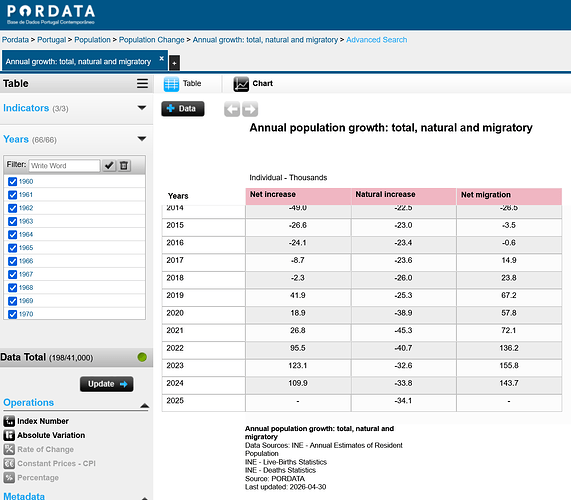The width and height of the screenshot is (571, 500).
Task: Uncheck the 1970 year checkbox
Action: (x=12, y=314)
